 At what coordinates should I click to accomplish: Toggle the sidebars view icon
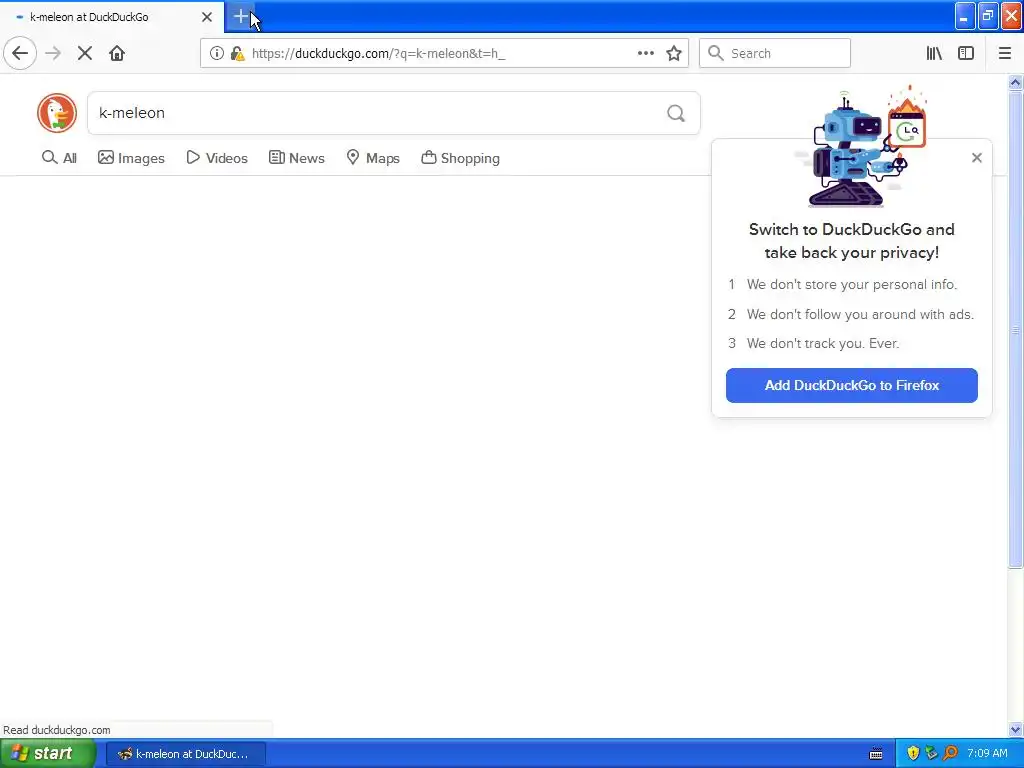coord(966,53)
